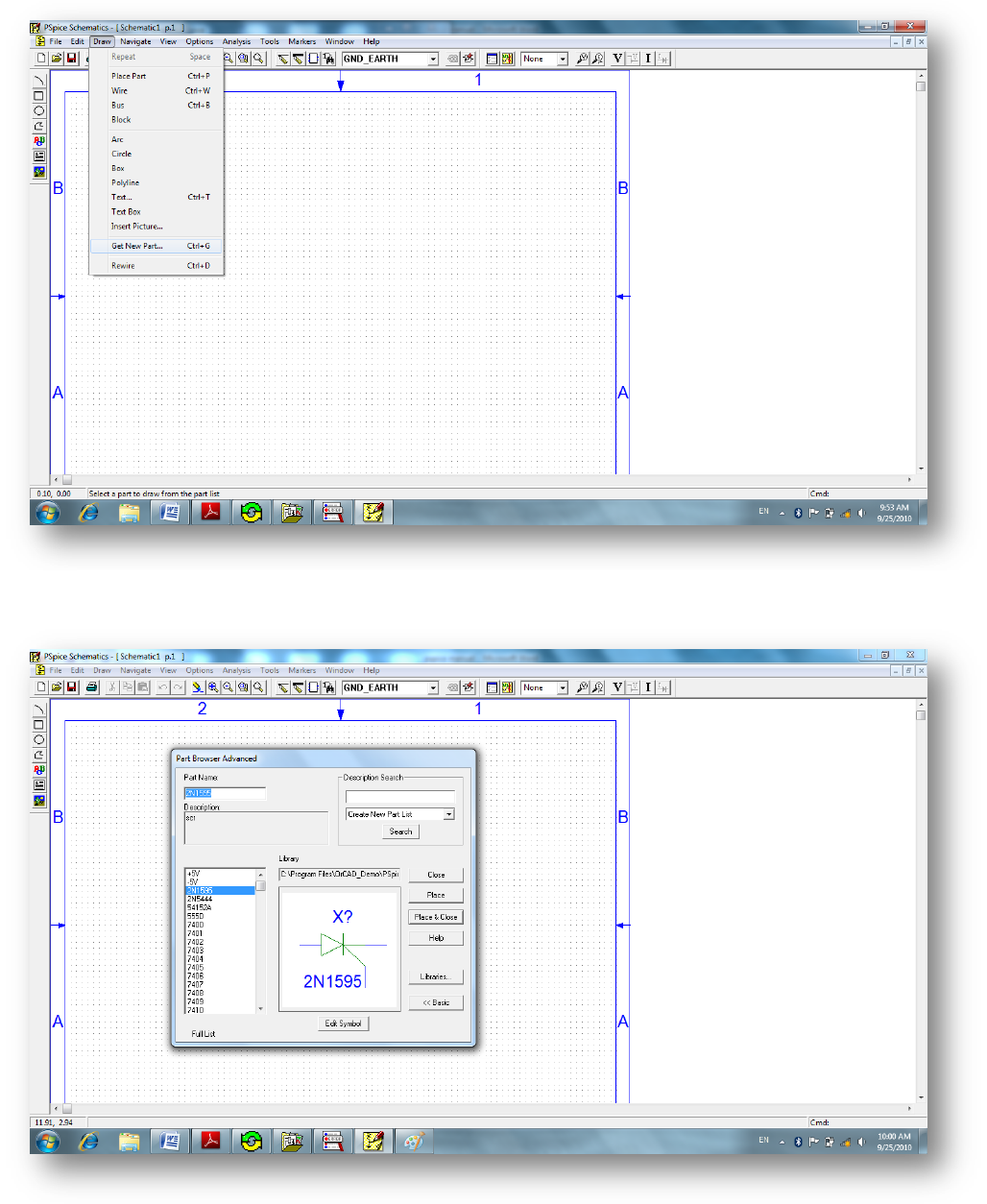This screenshot has width=987, height=1204.
Task: Select Polyline in the Draw menu
Action: pos(156,182)
